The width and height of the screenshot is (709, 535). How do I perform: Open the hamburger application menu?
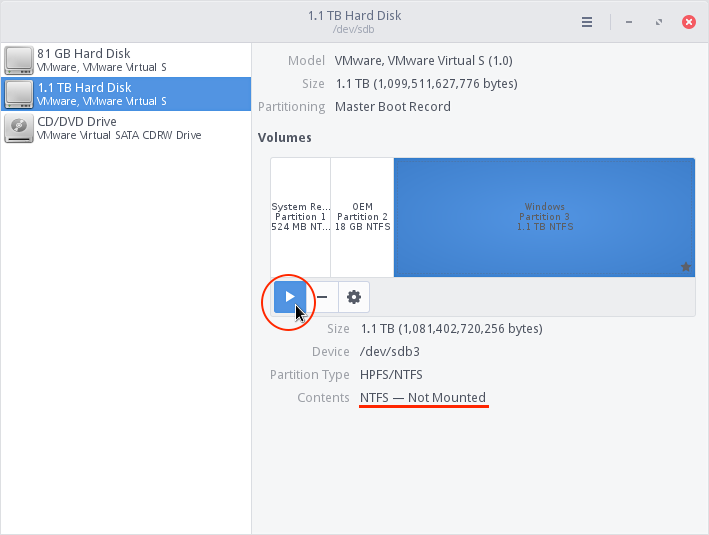coord(587,22)
